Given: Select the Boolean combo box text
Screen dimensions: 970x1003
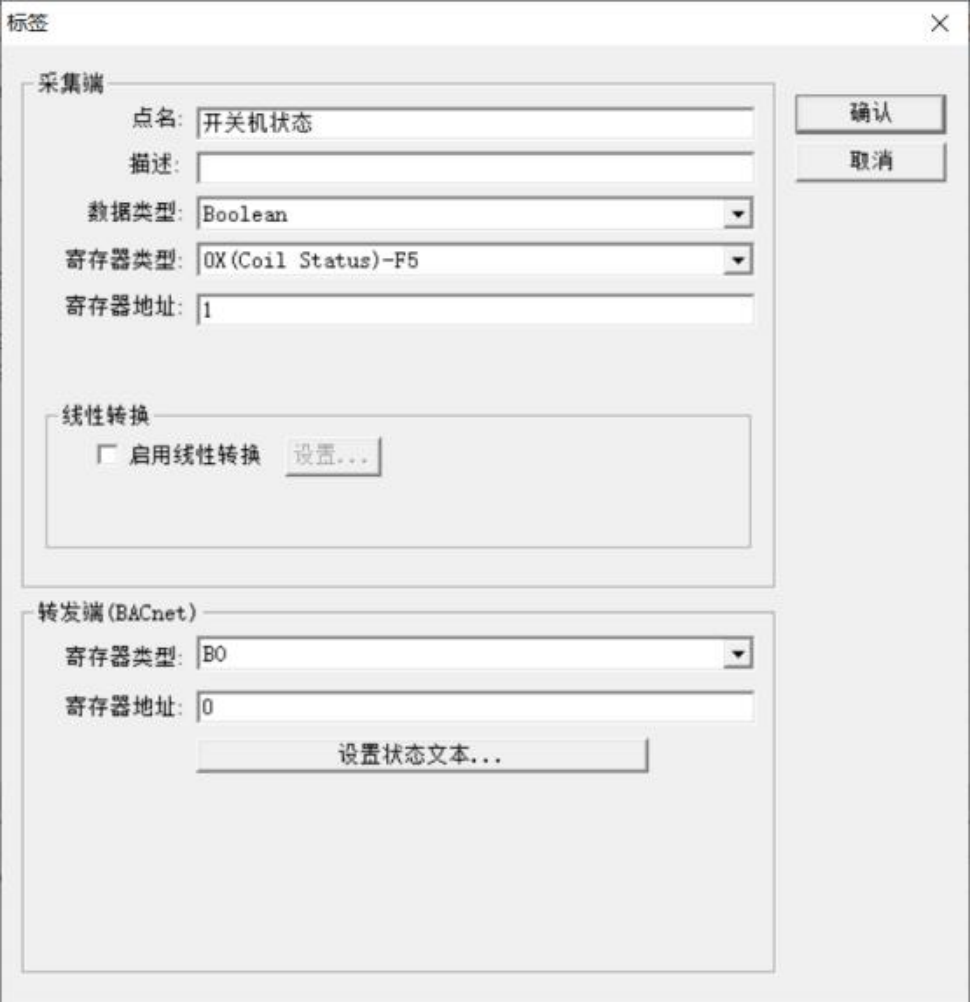Looking at the screenshot, I should click(x=245, y=214).
